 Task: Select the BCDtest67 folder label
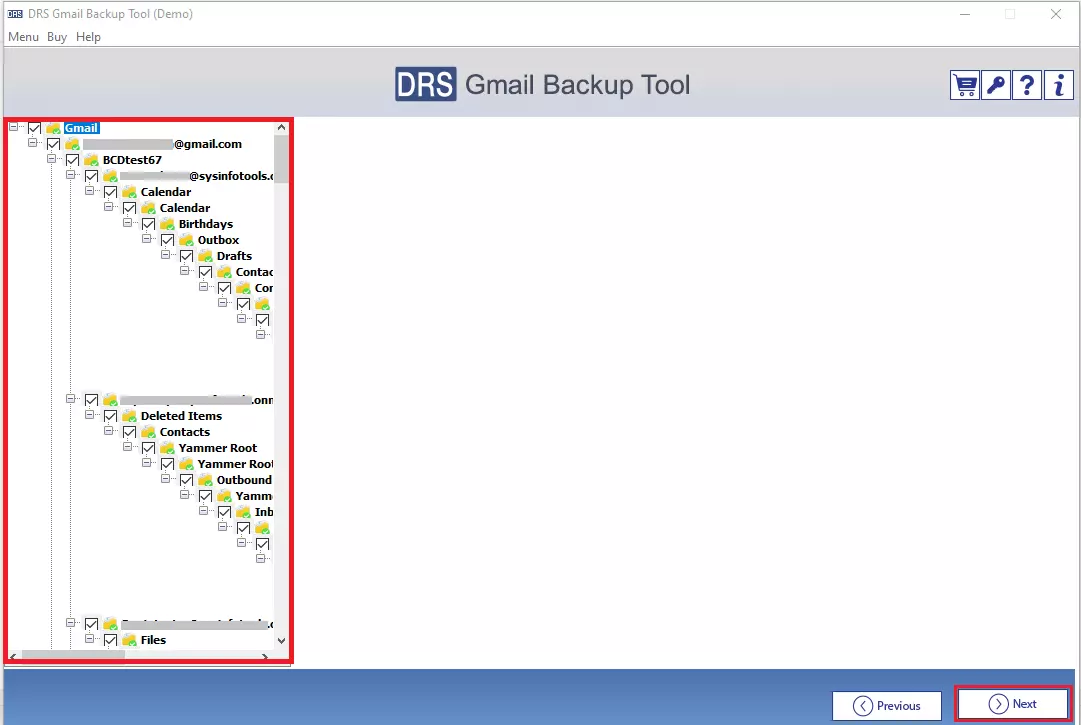(x=132, y=160)
